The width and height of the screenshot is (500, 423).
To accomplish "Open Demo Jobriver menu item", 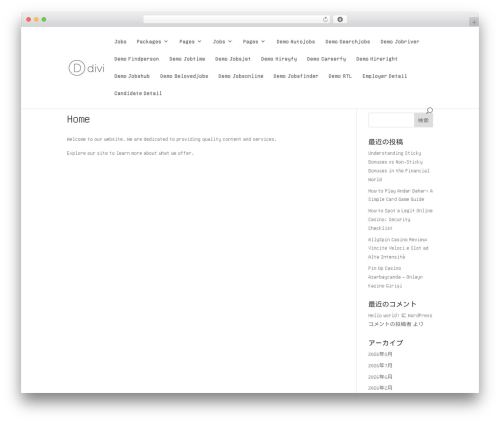I will click(400, 42).
